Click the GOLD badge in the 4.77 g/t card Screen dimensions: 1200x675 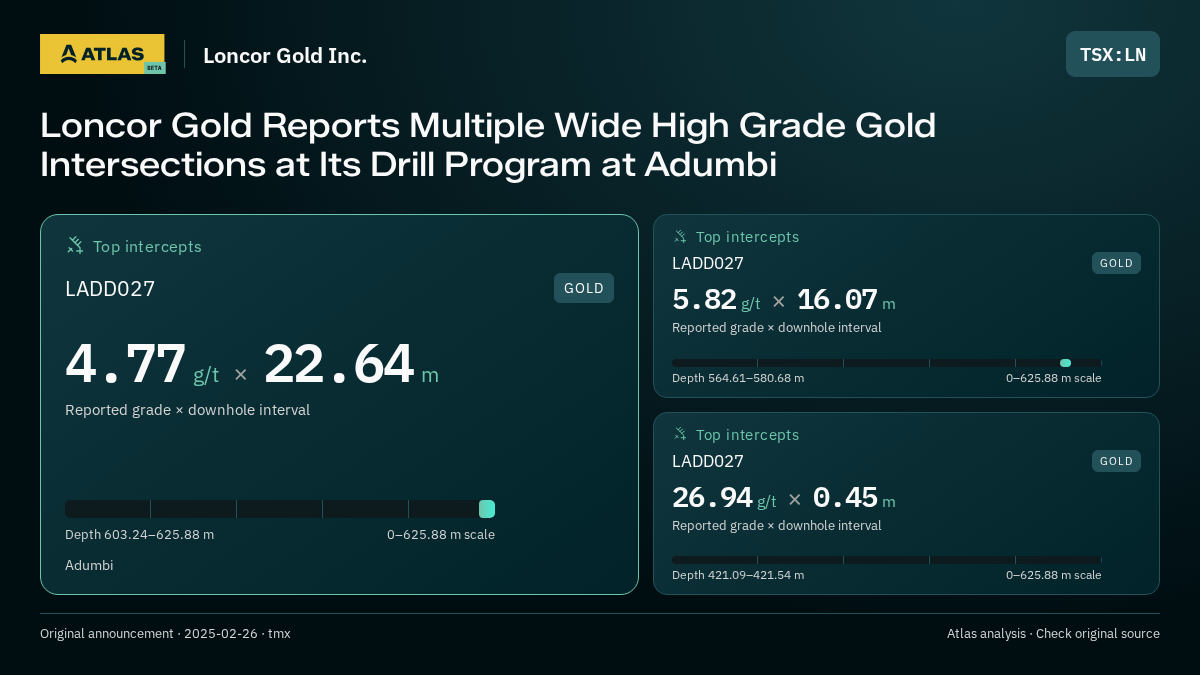coord(584,288)
